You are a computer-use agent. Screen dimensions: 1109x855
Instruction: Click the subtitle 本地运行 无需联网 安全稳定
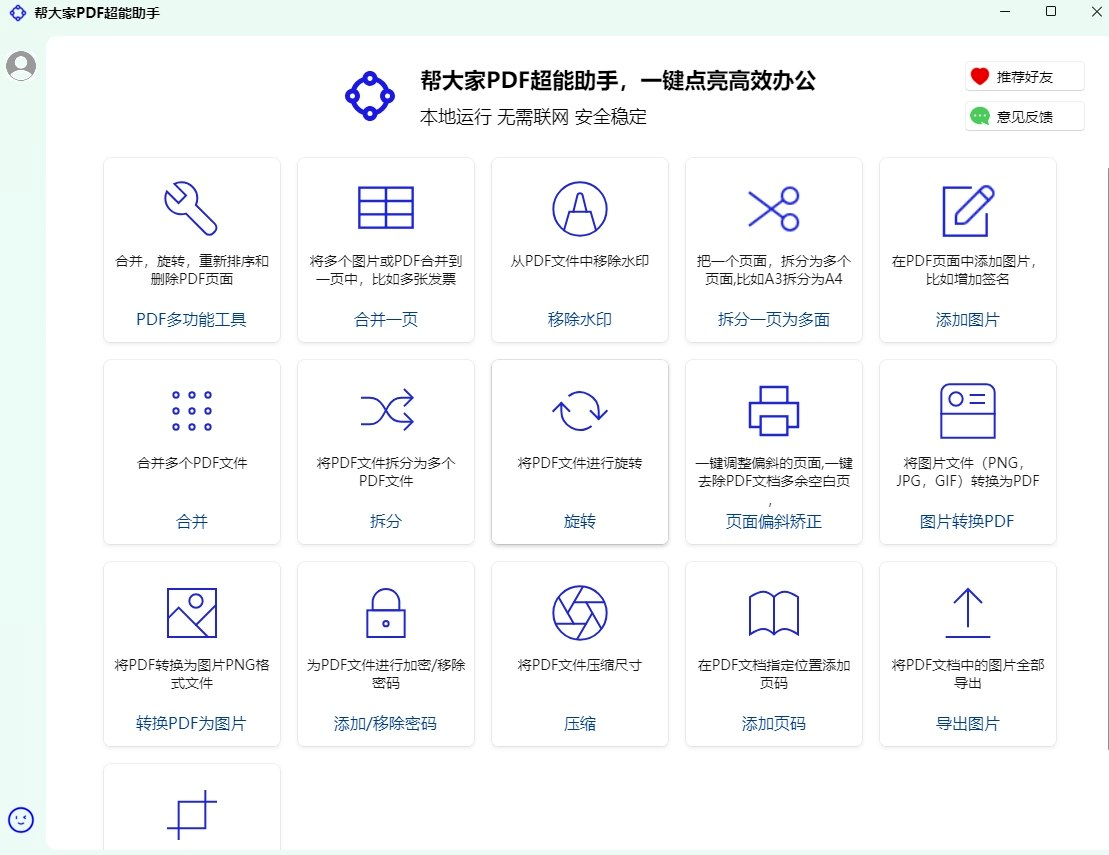[533, 117]
